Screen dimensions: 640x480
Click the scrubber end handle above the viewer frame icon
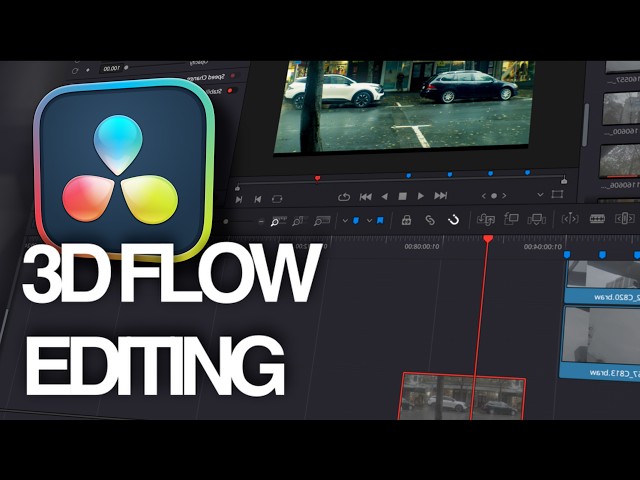pyautogui.click(x=564, y=180)
